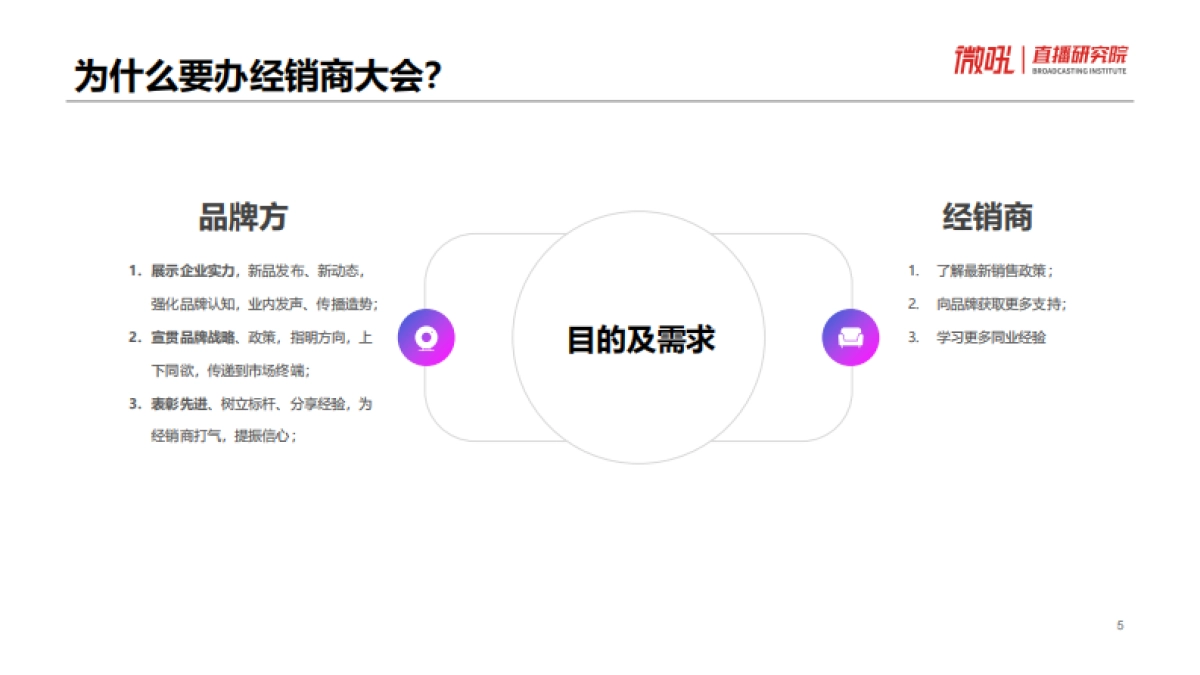
Task: Select the 品牌方 heading
Action: point(243,213)
